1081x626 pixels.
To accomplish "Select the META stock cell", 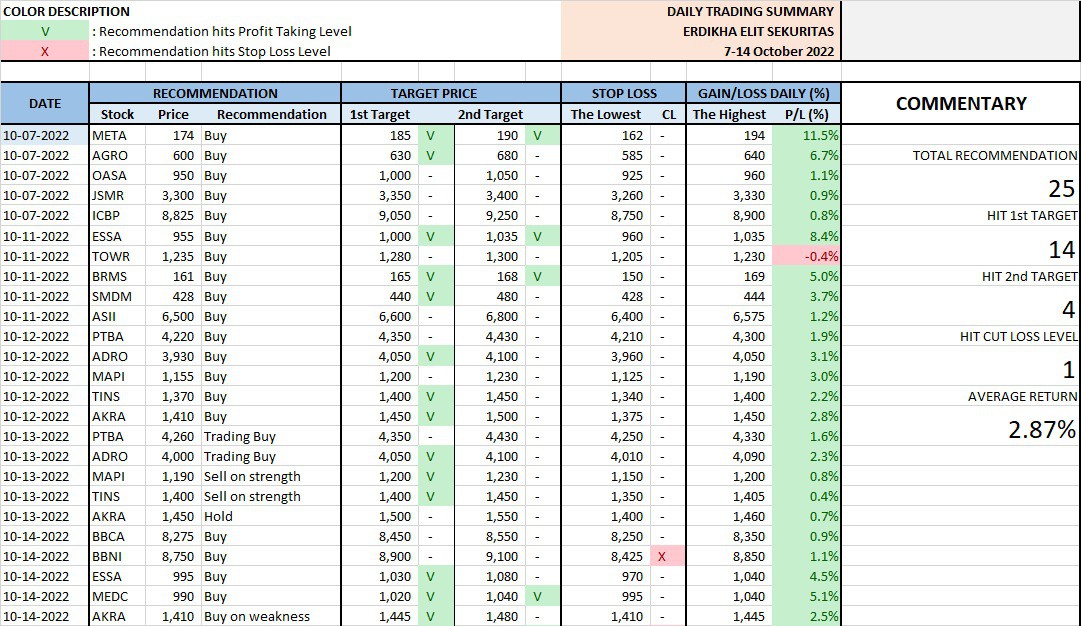I will (118, 135).
